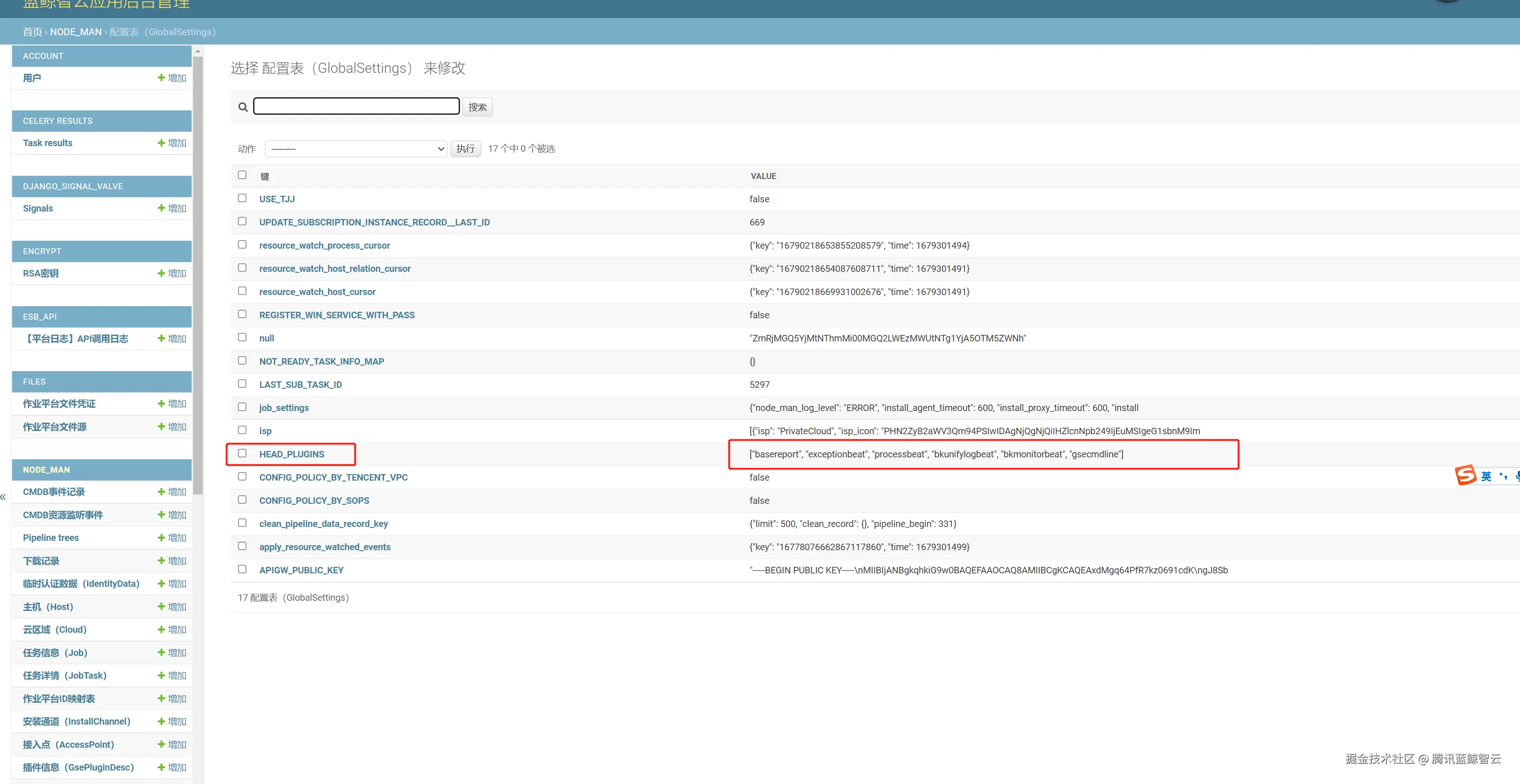
Task: Open the 动作 action dropdown
Action: click(x=356, y=148)
